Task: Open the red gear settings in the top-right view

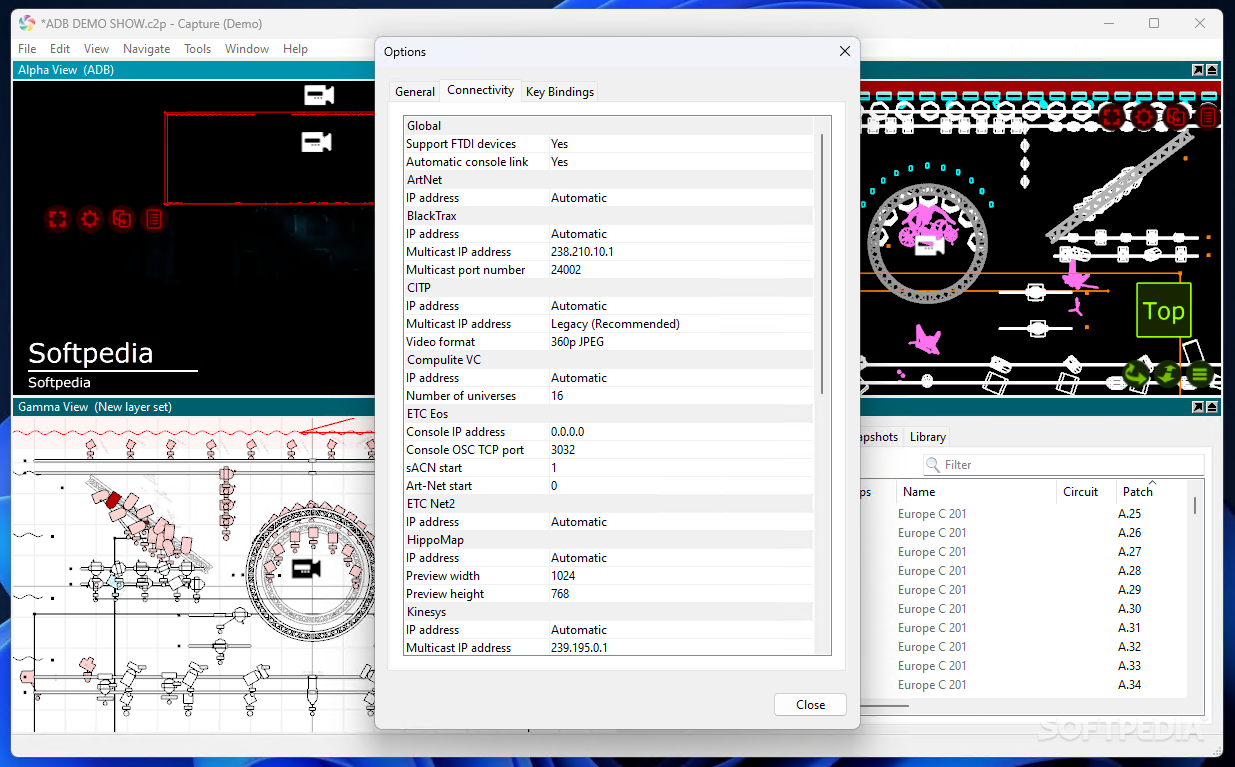Action: point(1143,117)
